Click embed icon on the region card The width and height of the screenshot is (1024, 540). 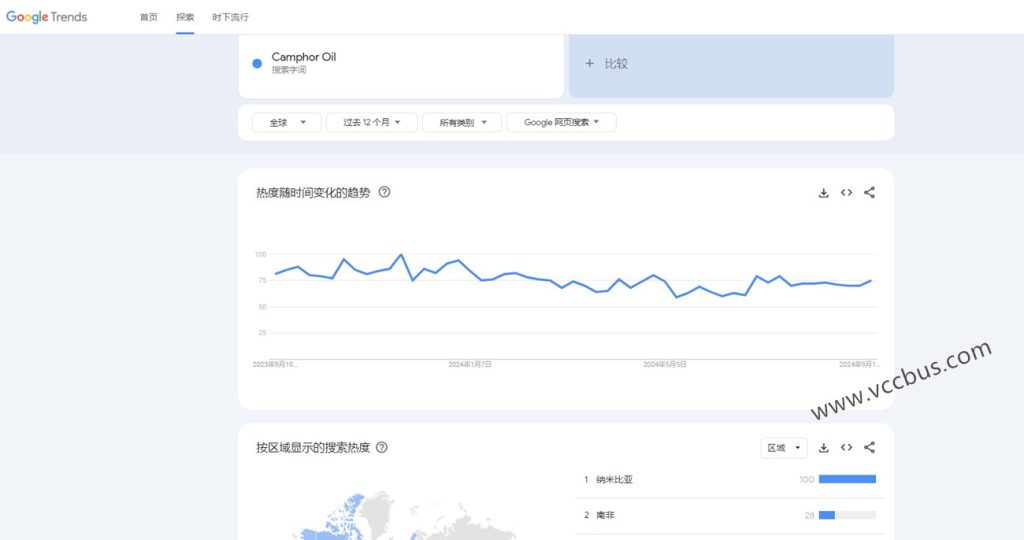click(x=846, y=448)
